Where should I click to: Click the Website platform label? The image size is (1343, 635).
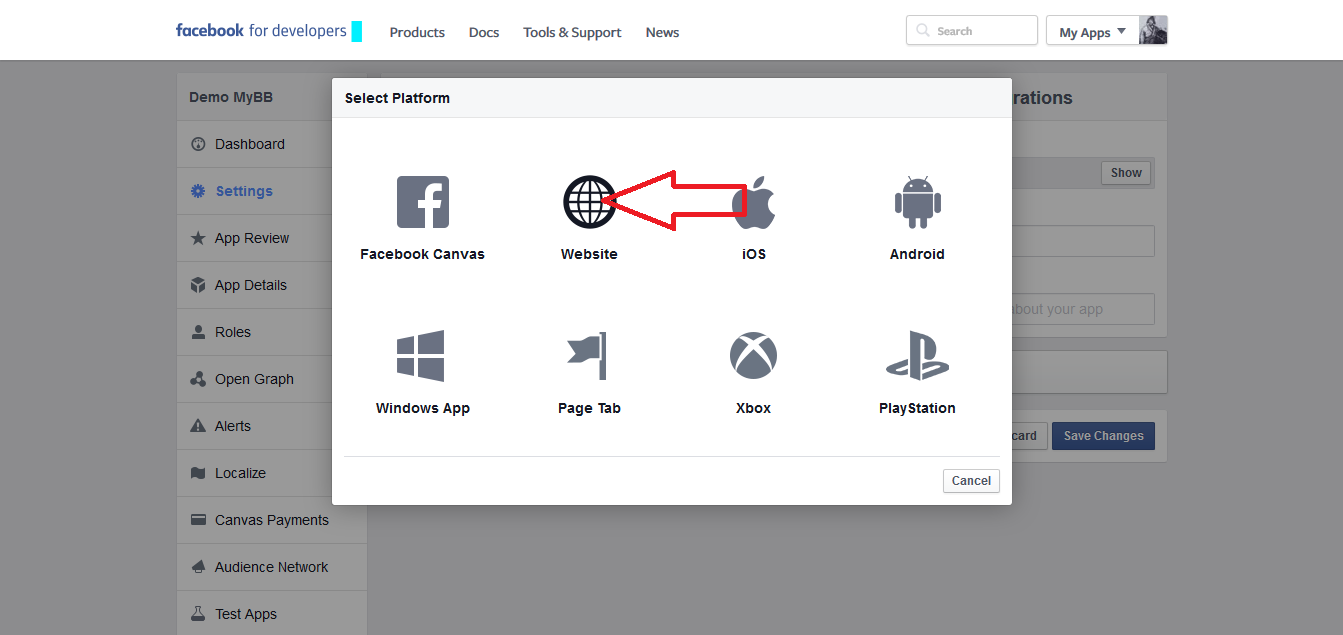(x=589, y=254)
